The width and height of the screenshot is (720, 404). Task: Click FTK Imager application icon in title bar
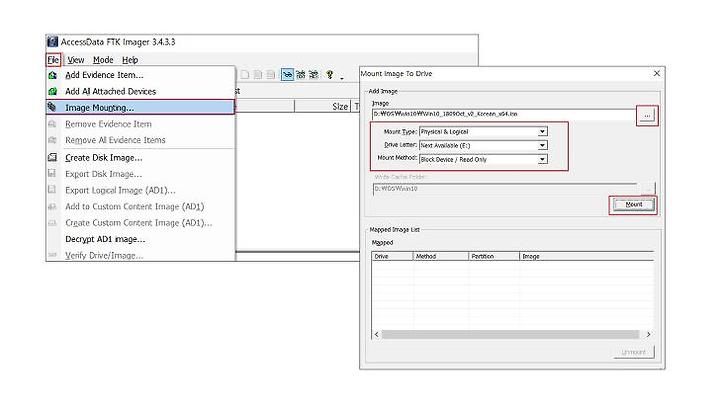coord(53,42)
